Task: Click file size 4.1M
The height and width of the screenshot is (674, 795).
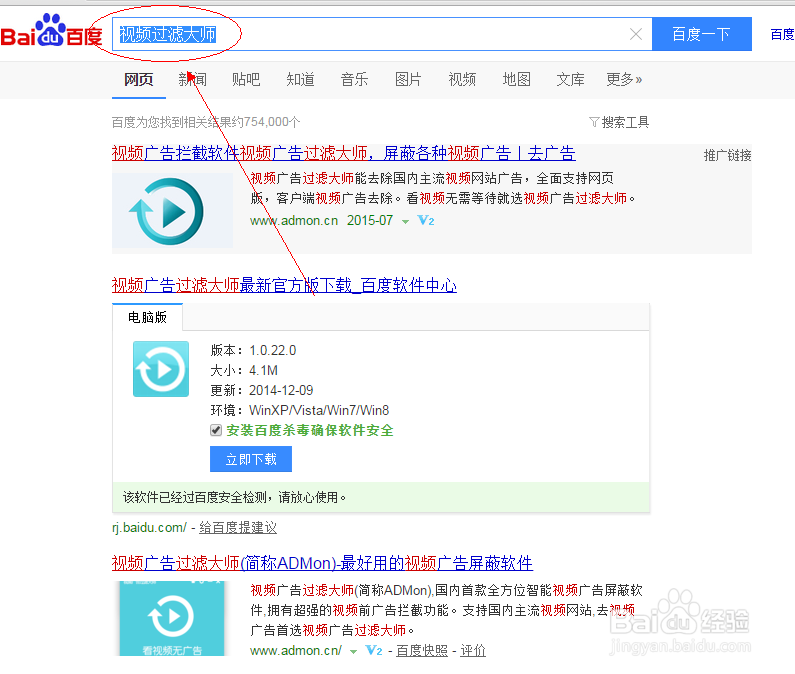Action: [x=263, y=370]
